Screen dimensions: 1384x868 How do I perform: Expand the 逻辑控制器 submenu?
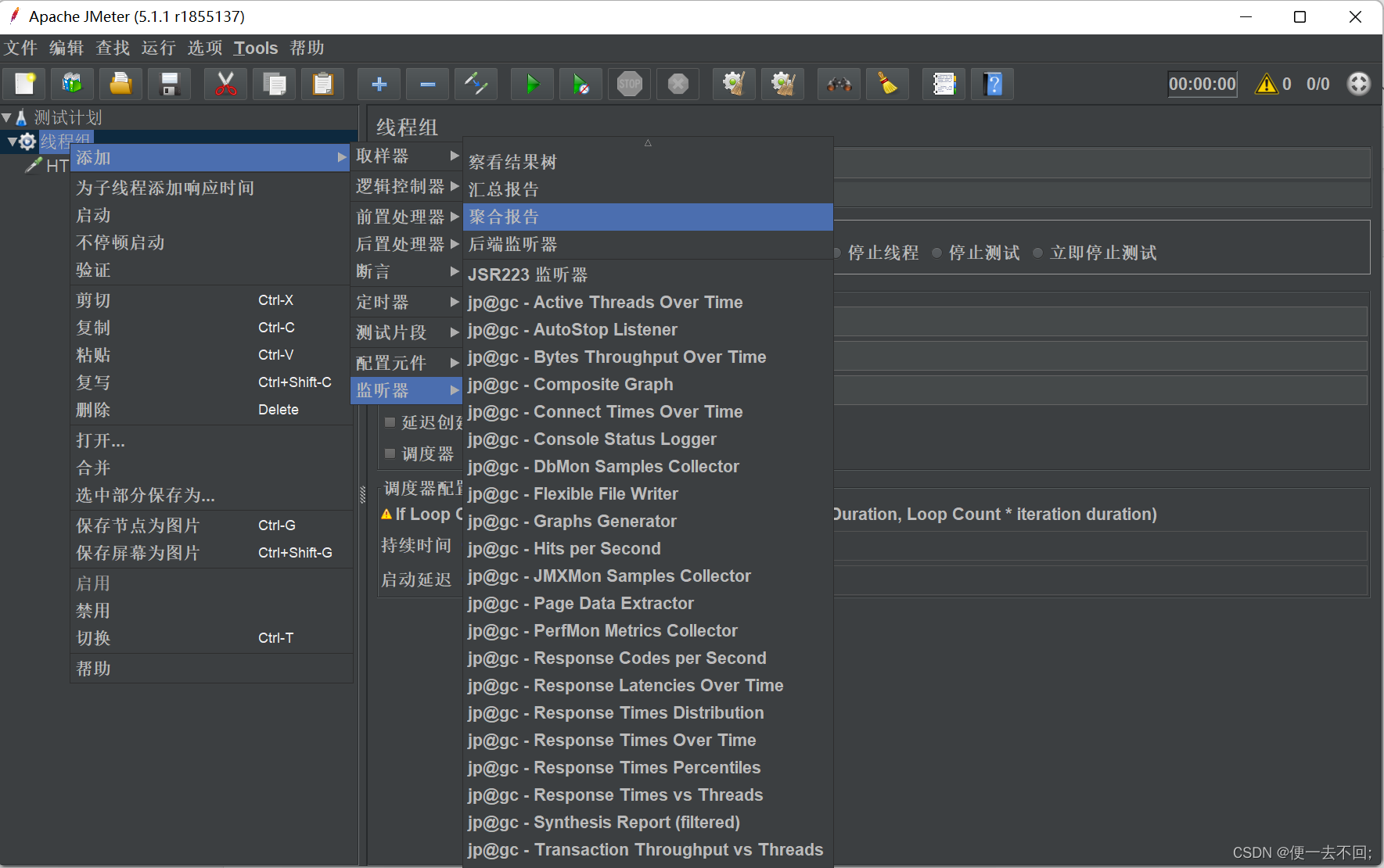point(407,186)
